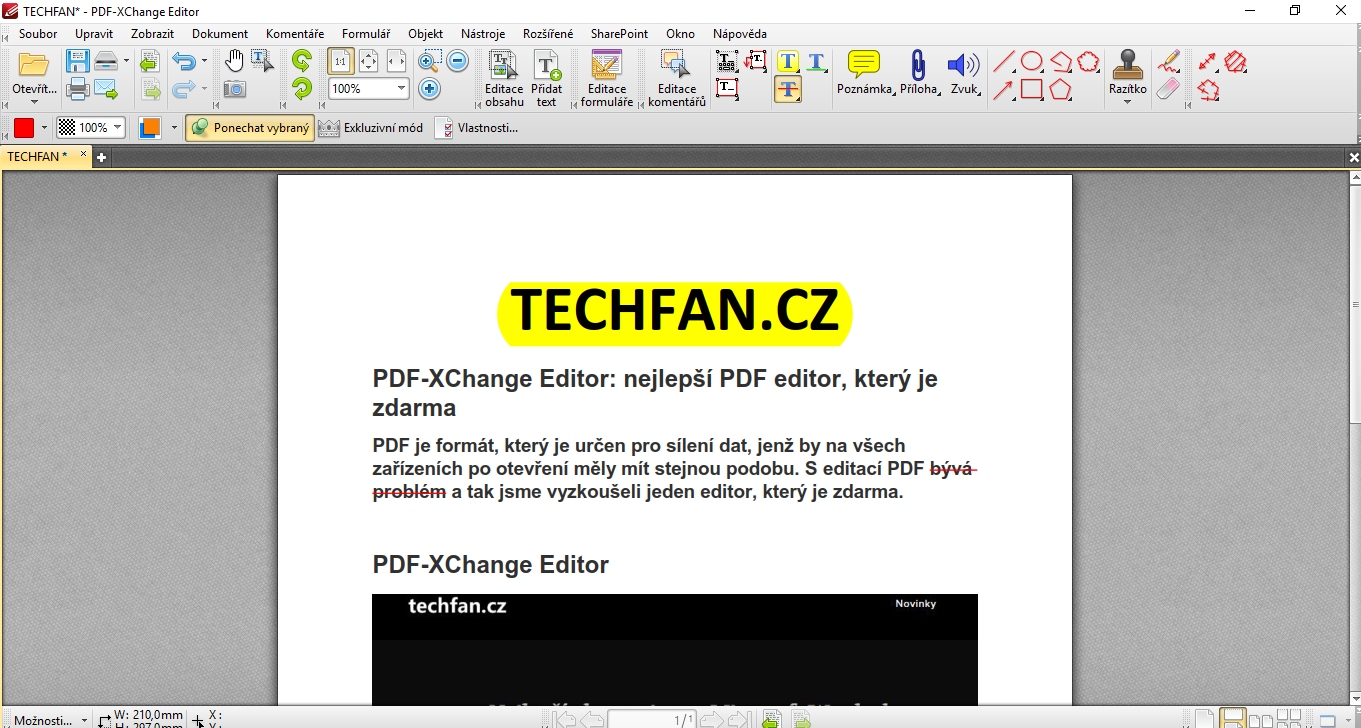Expand the Otevřít dropdown arrow
Viewport: 1361px width, 728px height.
(34, 102)
